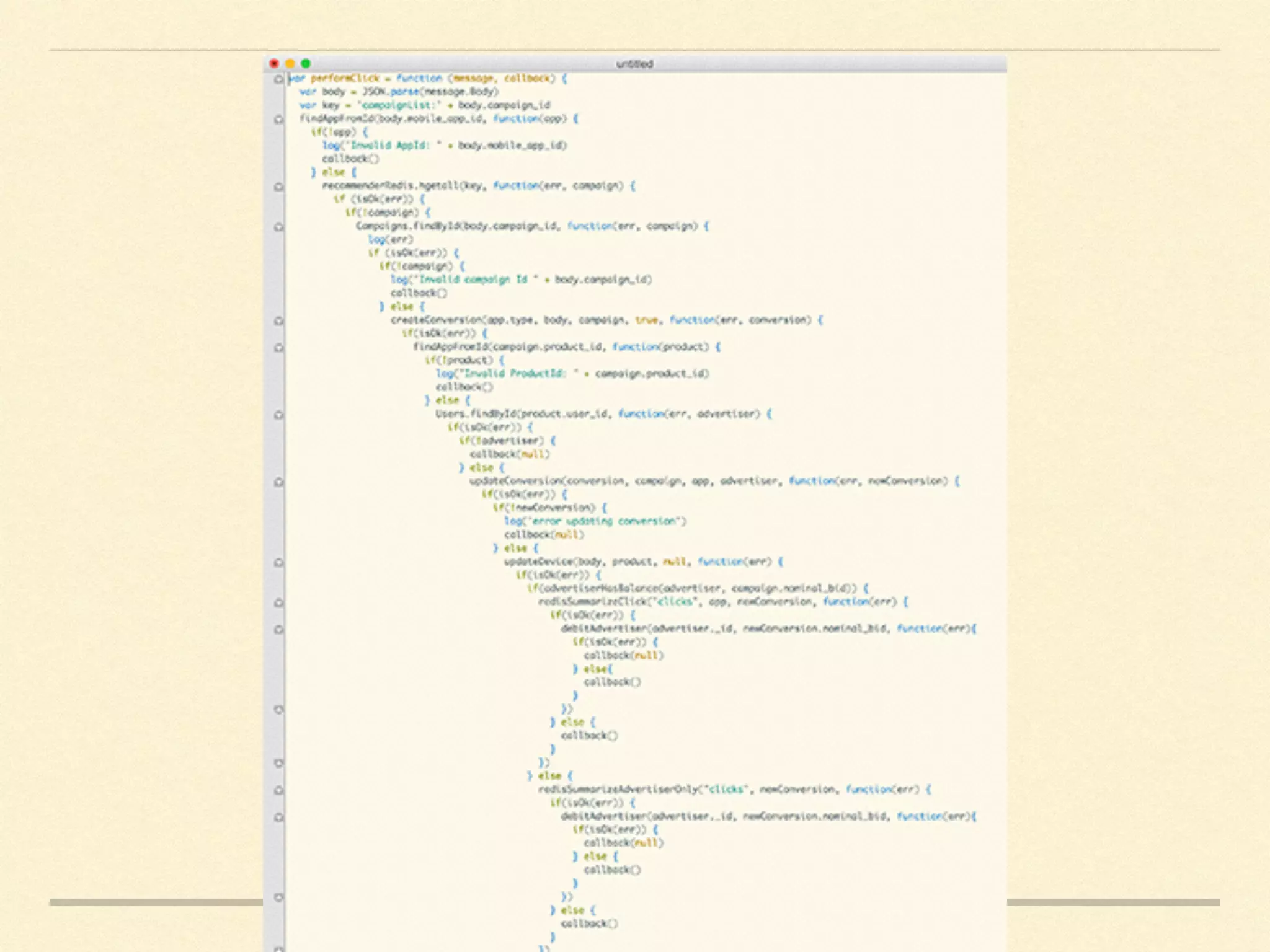The height and width of the screenshot is (952, 1270).
Task: Collapse the performClick function fold marker
Action: click(x=278, y=79)
